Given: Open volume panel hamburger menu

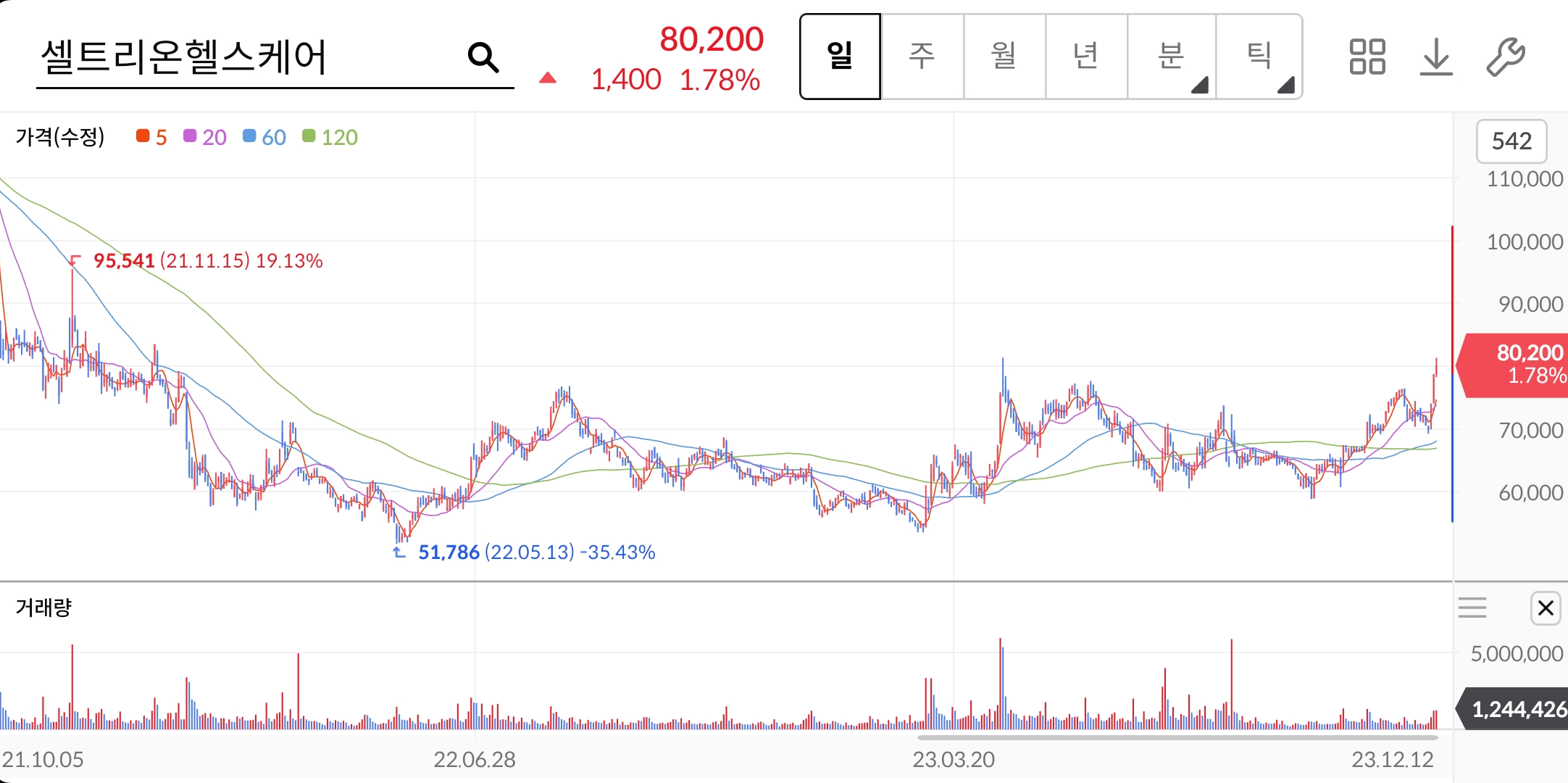Looking at the screenshot, I should pos(1472,608).
